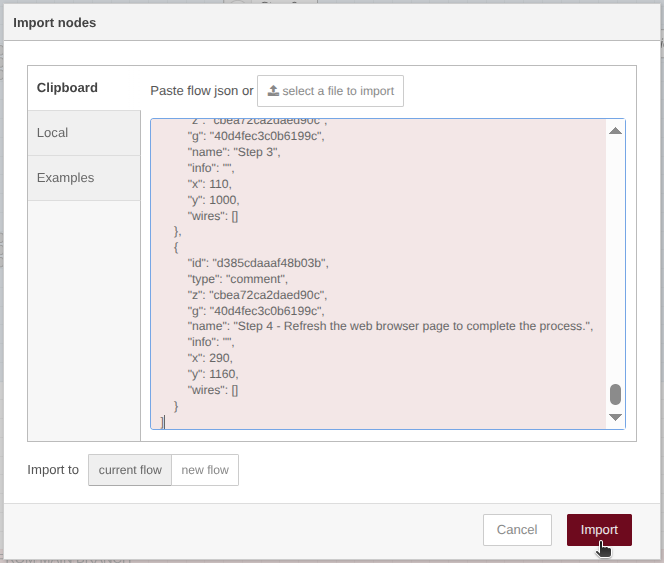The height and width of the screenshot is (563, 664).
Task: Cancel the import dialog
Action: pos(517,530)
